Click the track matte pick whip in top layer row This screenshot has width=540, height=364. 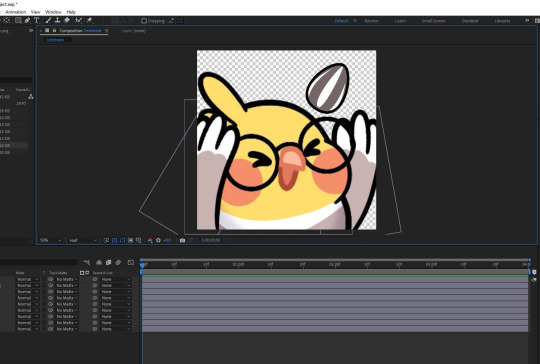51,279
